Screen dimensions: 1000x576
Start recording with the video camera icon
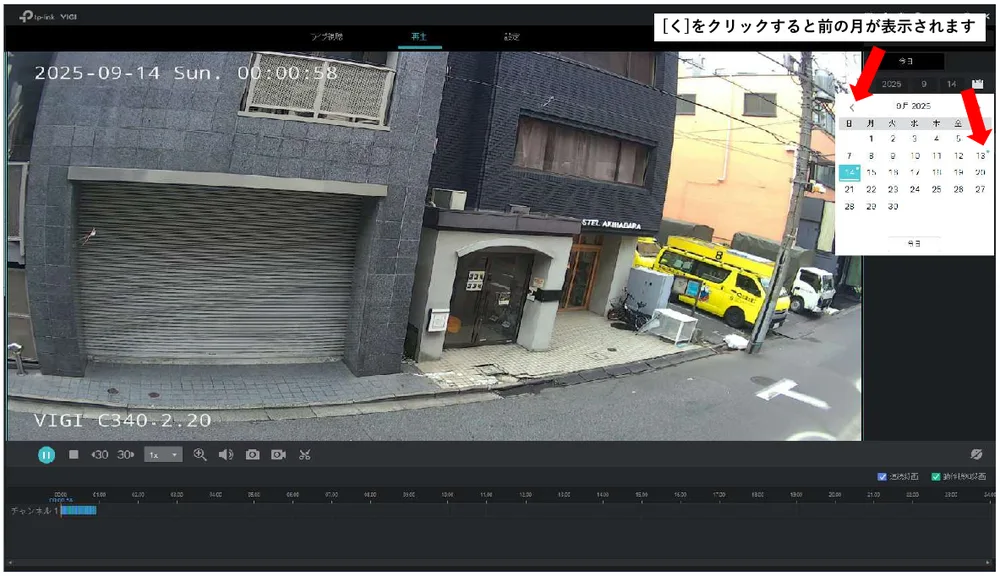[x=279, y=455]
